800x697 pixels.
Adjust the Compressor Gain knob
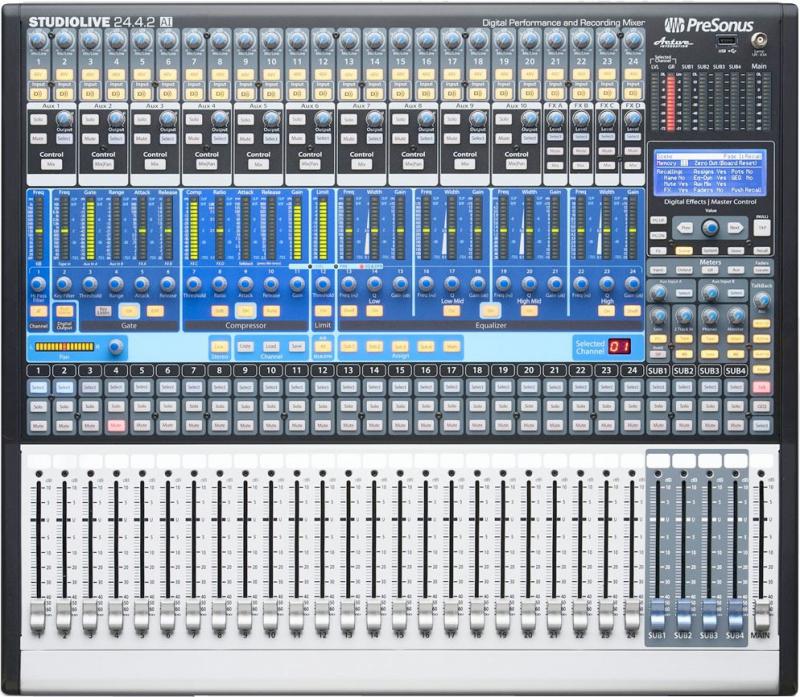[x=297, y=284]
